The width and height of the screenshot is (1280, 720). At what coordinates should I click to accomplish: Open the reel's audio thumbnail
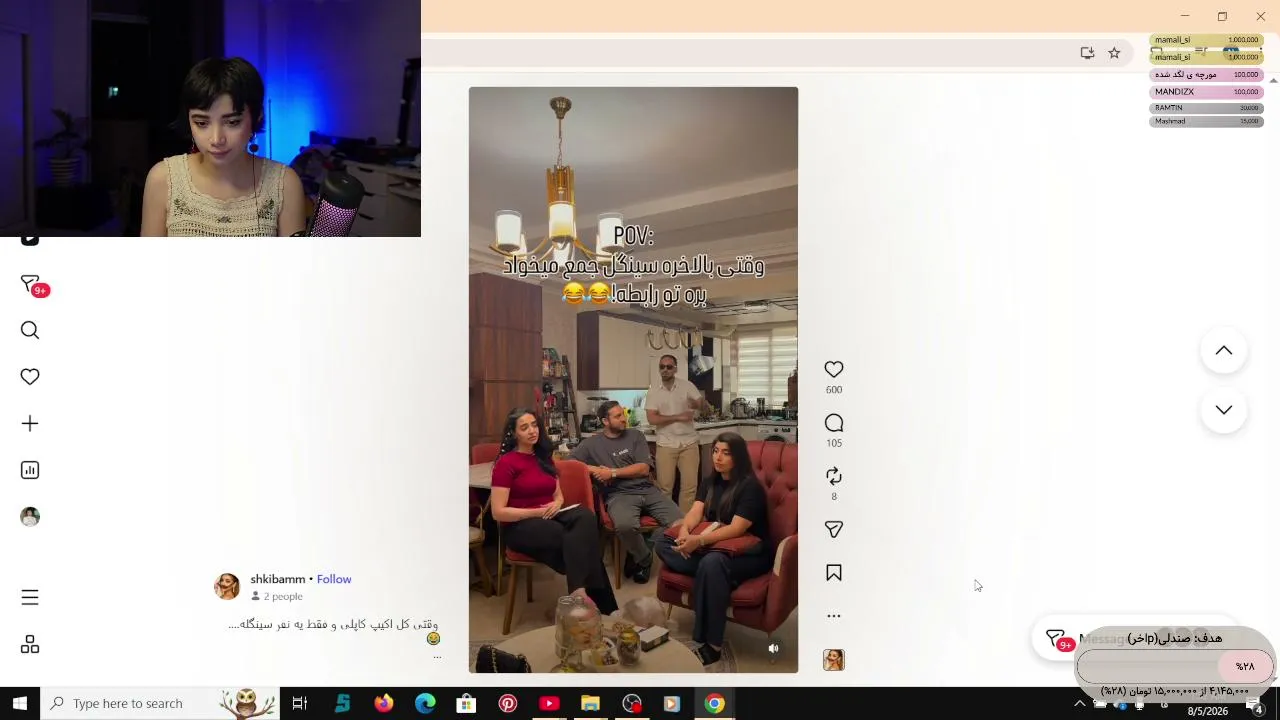pos(834,660)
